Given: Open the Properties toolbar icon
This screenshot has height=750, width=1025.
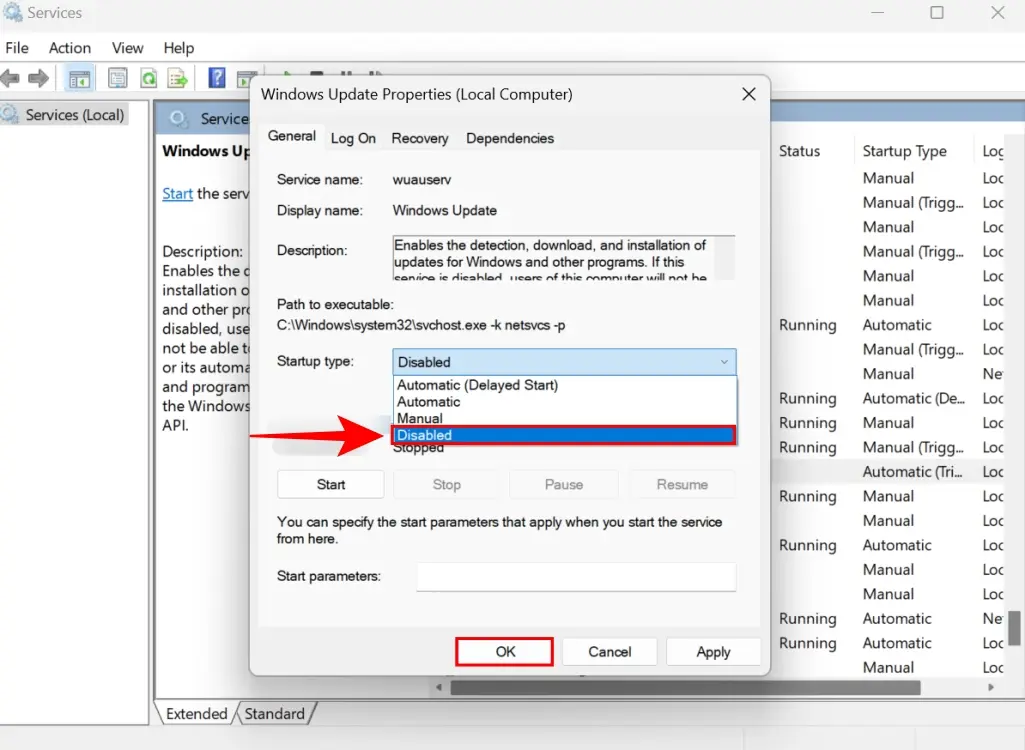Looking at the screenshot, I should pos(118,78).
